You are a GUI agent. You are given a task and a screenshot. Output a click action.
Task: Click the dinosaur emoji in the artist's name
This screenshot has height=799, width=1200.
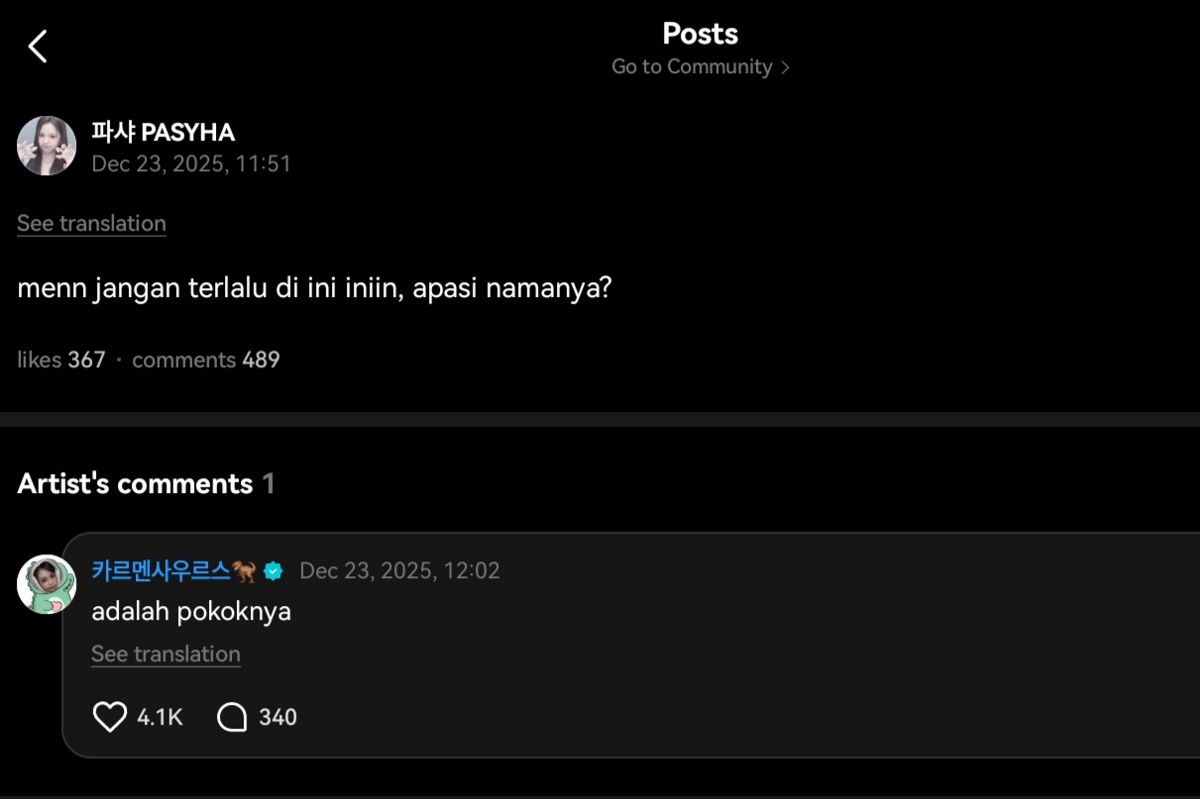click(242, 570)
